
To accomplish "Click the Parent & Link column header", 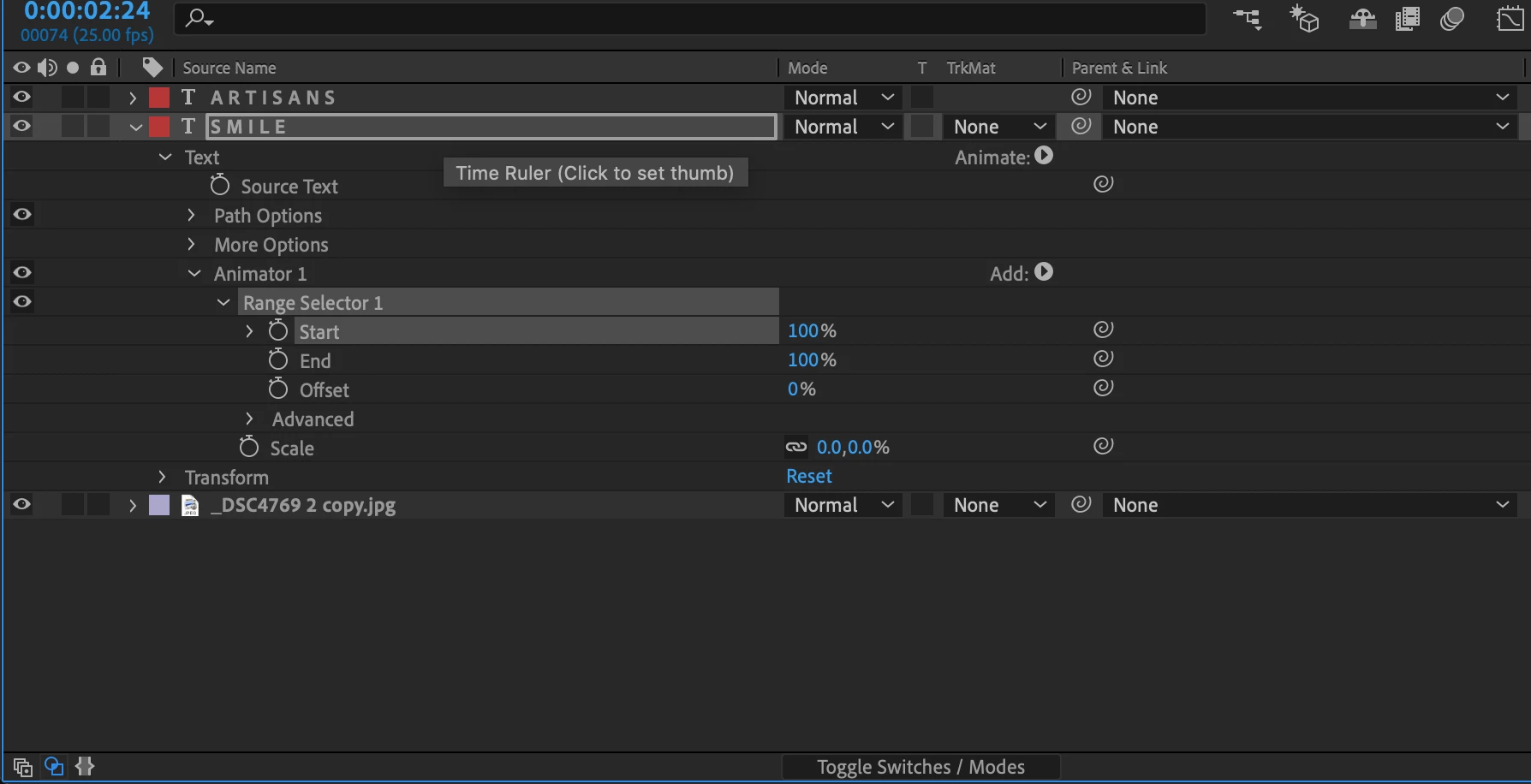I will pos(1119,68).
